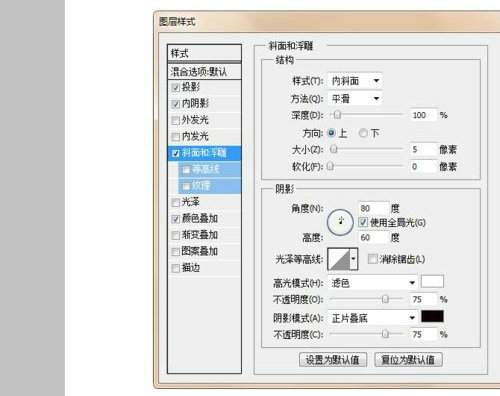Screen dimensions: 500x396
Task: Expand the 光泽等高线 contour picker arrow
Action: coord(353,259)
